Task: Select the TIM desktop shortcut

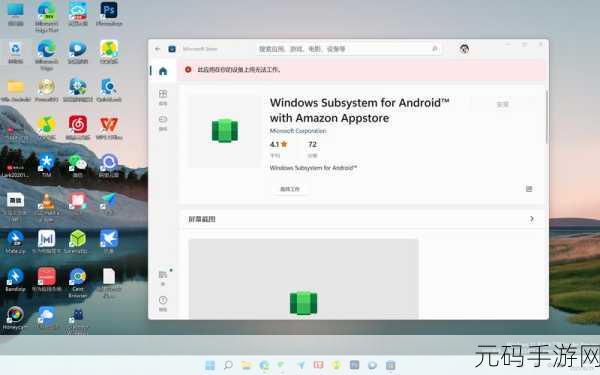Action: coord(46,165)
